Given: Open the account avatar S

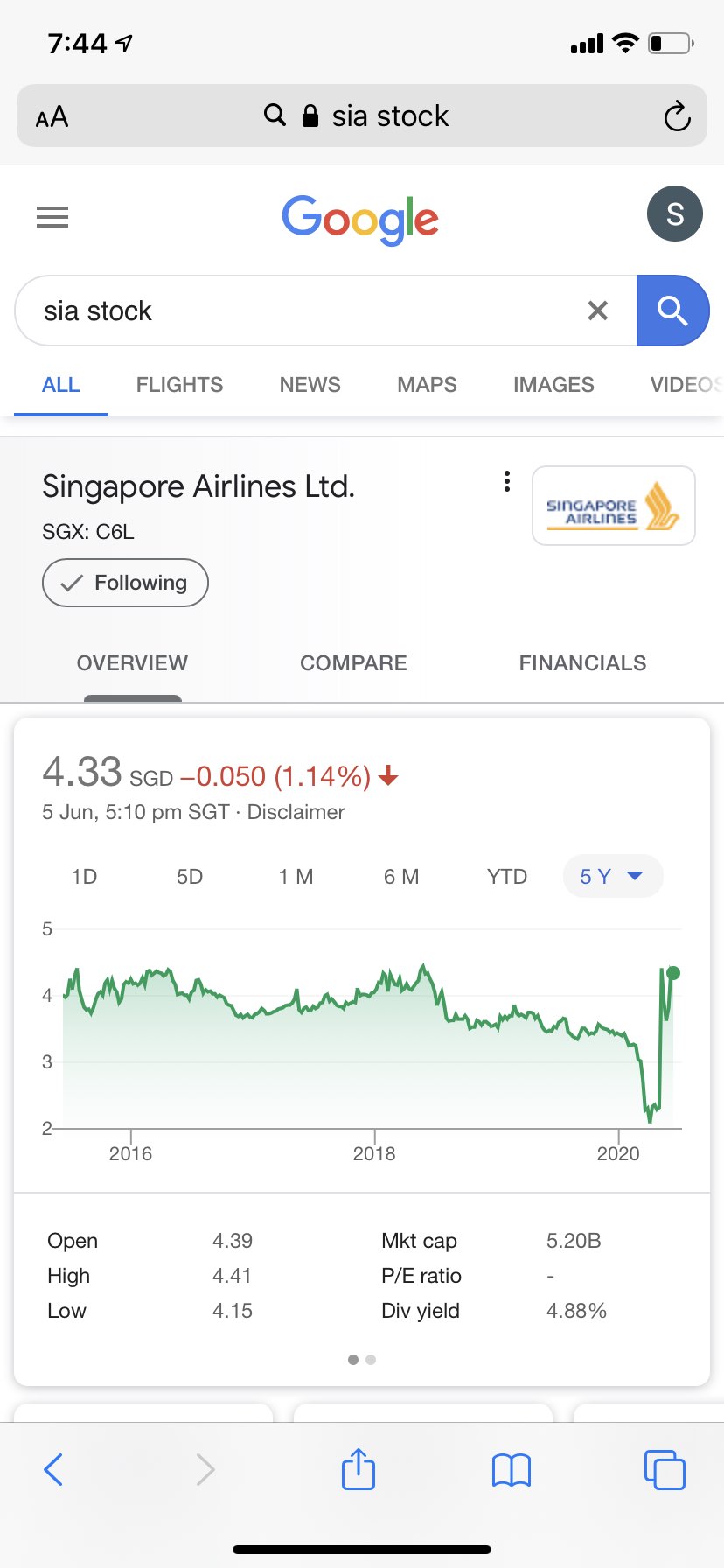Looking at the screenshot, I should 674,213.
